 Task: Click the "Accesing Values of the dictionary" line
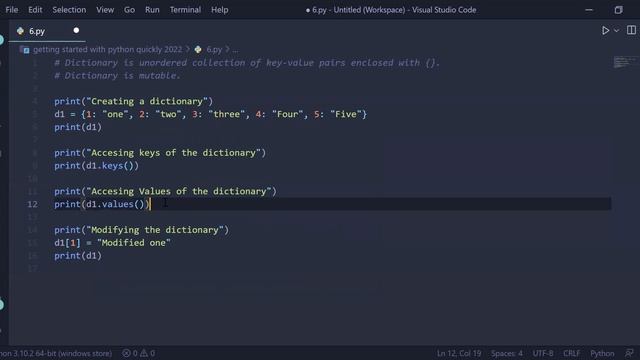[x=165, y=191]
